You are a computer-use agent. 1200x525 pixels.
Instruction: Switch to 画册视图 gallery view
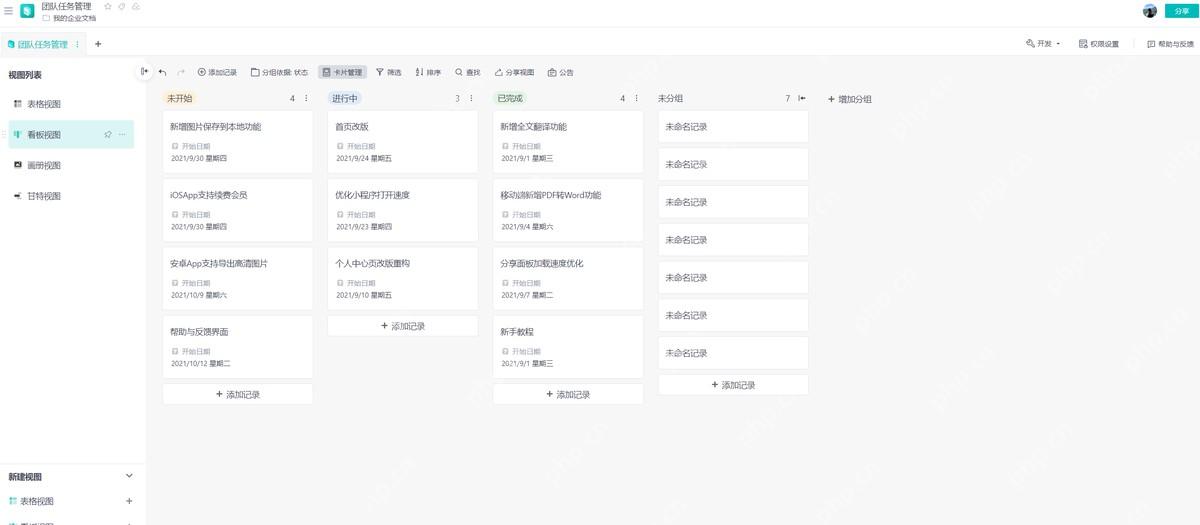70,166
